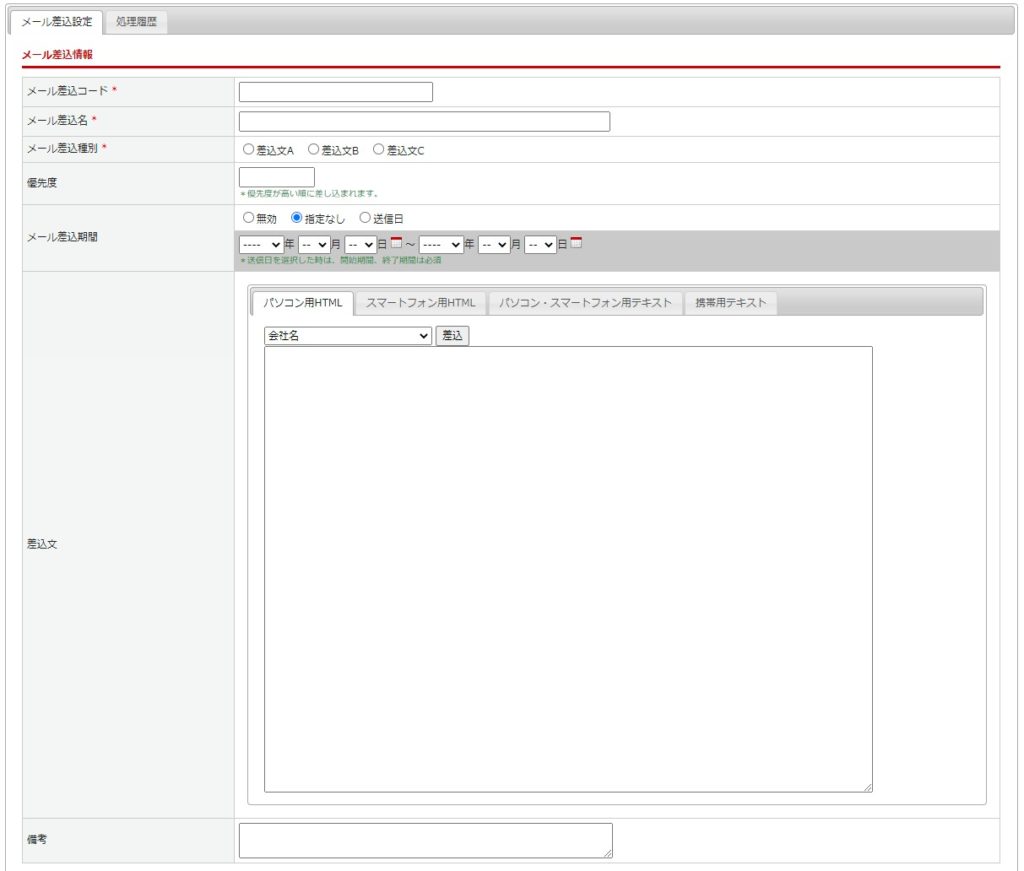This screenshot has height=871, width=1024.
Task: Click inside the 備考 notes textarea
Action: tap(425, 840)
